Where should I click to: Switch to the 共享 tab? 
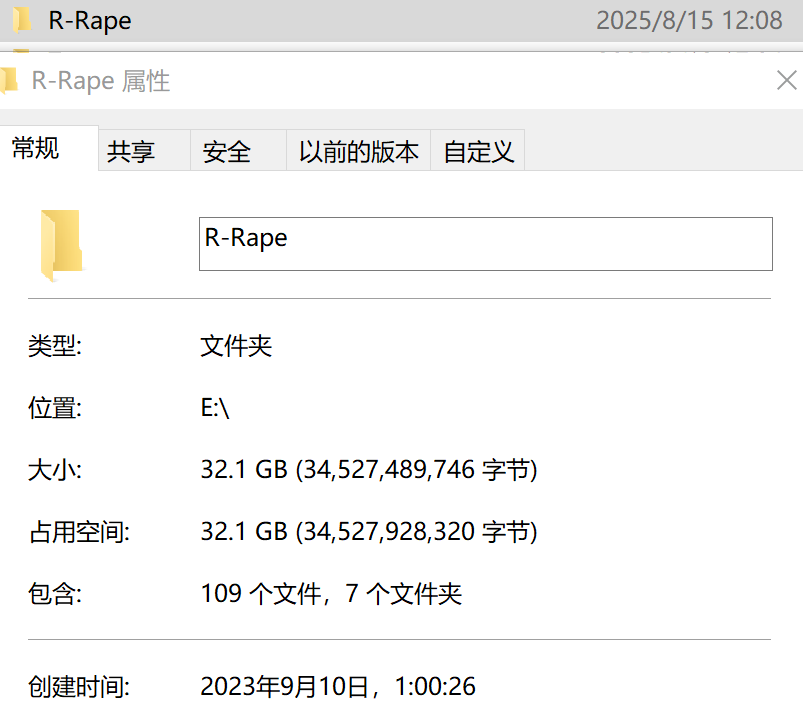[x=144, y=151]
